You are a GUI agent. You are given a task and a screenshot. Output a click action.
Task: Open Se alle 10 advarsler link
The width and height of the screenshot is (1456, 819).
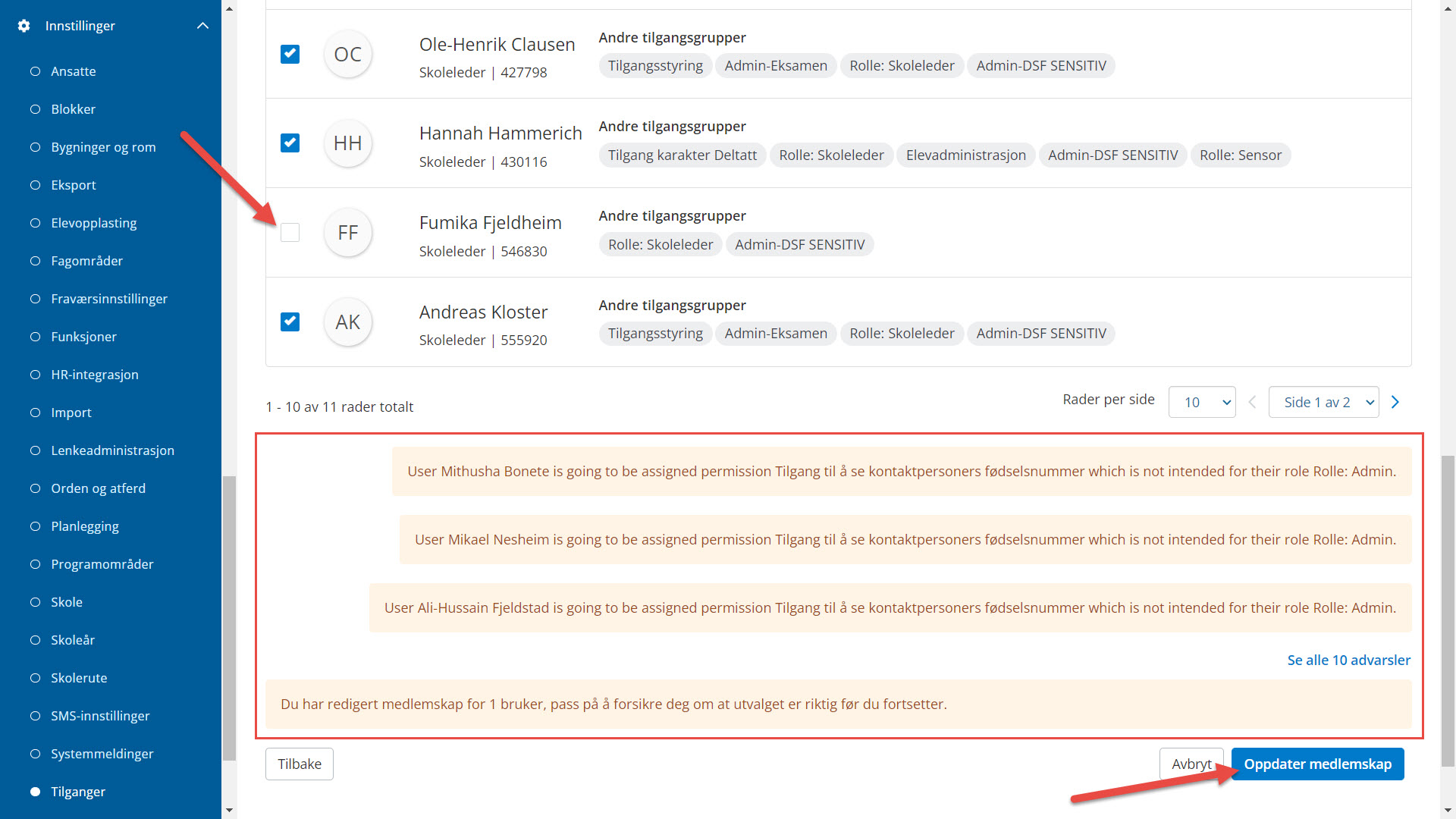(x=1348, y=660)
